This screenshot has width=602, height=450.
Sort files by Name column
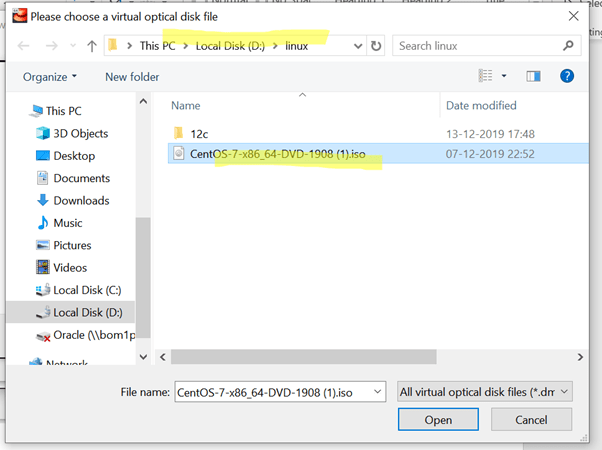click(x=186, y=105)
